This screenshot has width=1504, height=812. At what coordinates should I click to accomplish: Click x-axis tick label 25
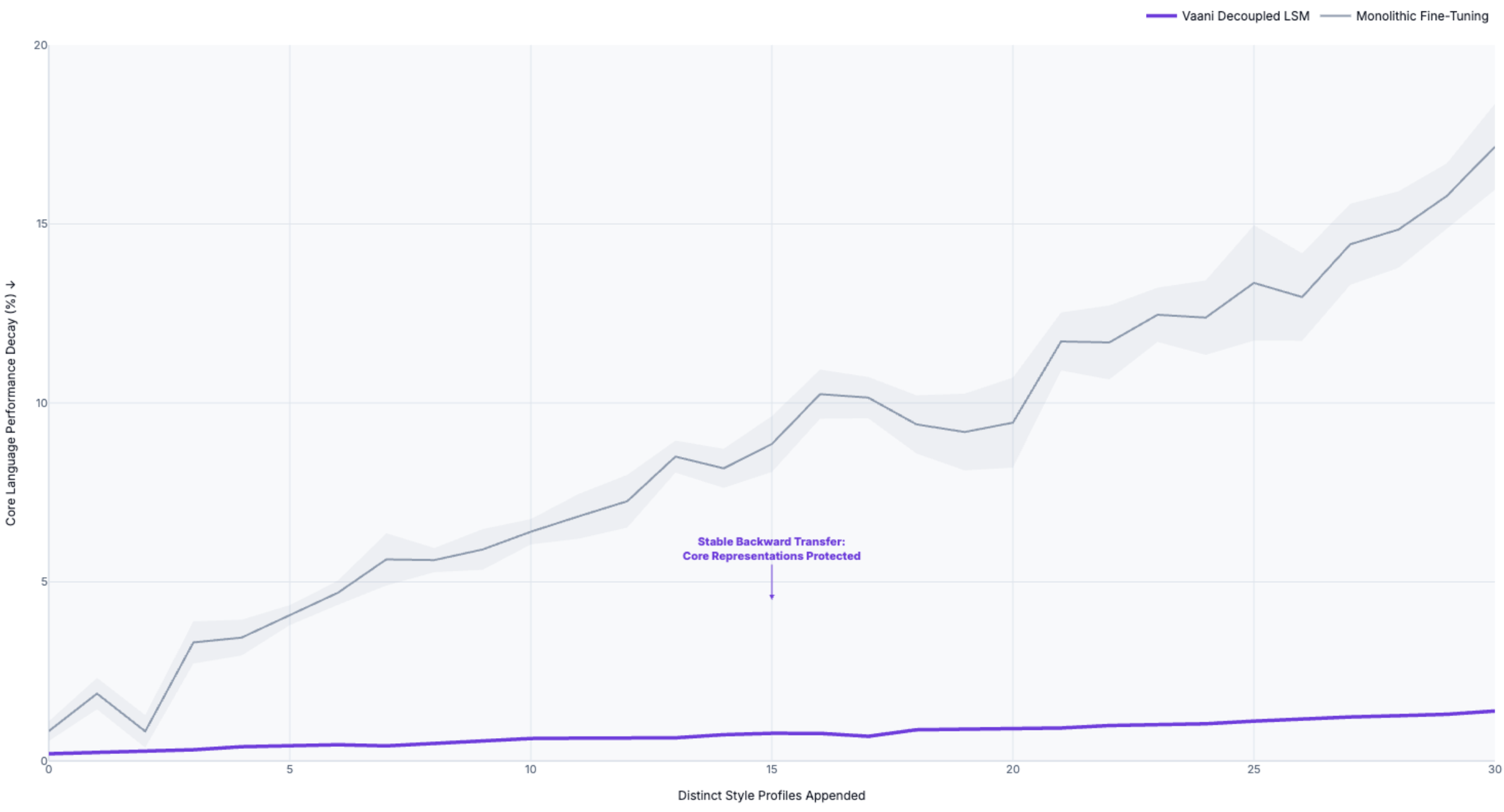(1253, 769)
